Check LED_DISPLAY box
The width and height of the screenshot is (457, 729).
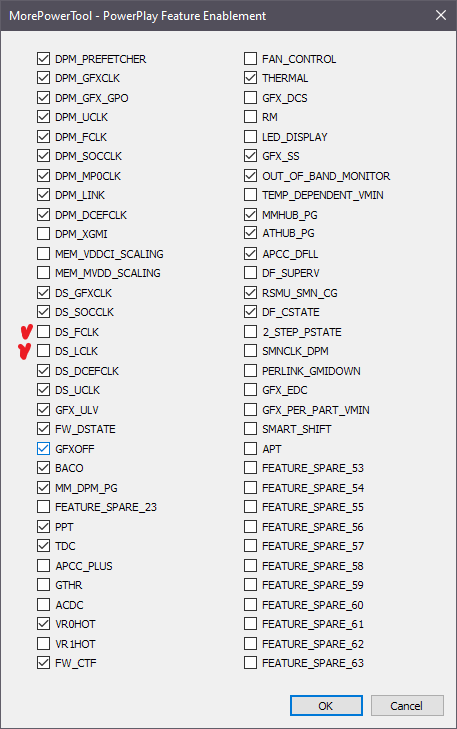pos(251,137)
